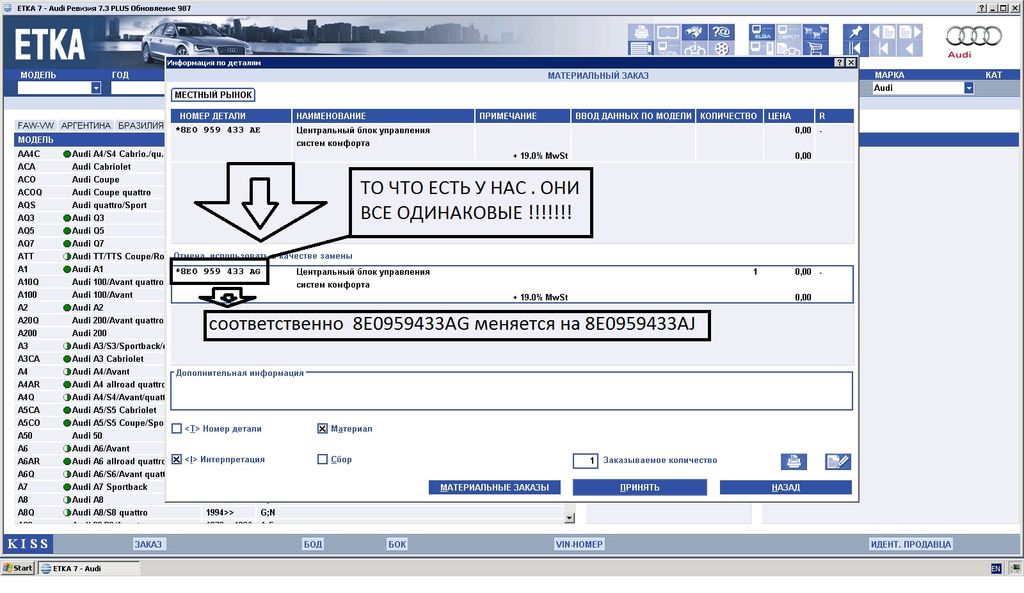Uncheck the Материал checkbox
Viewport: 1024px width, 593px height.
click(323, 429)
